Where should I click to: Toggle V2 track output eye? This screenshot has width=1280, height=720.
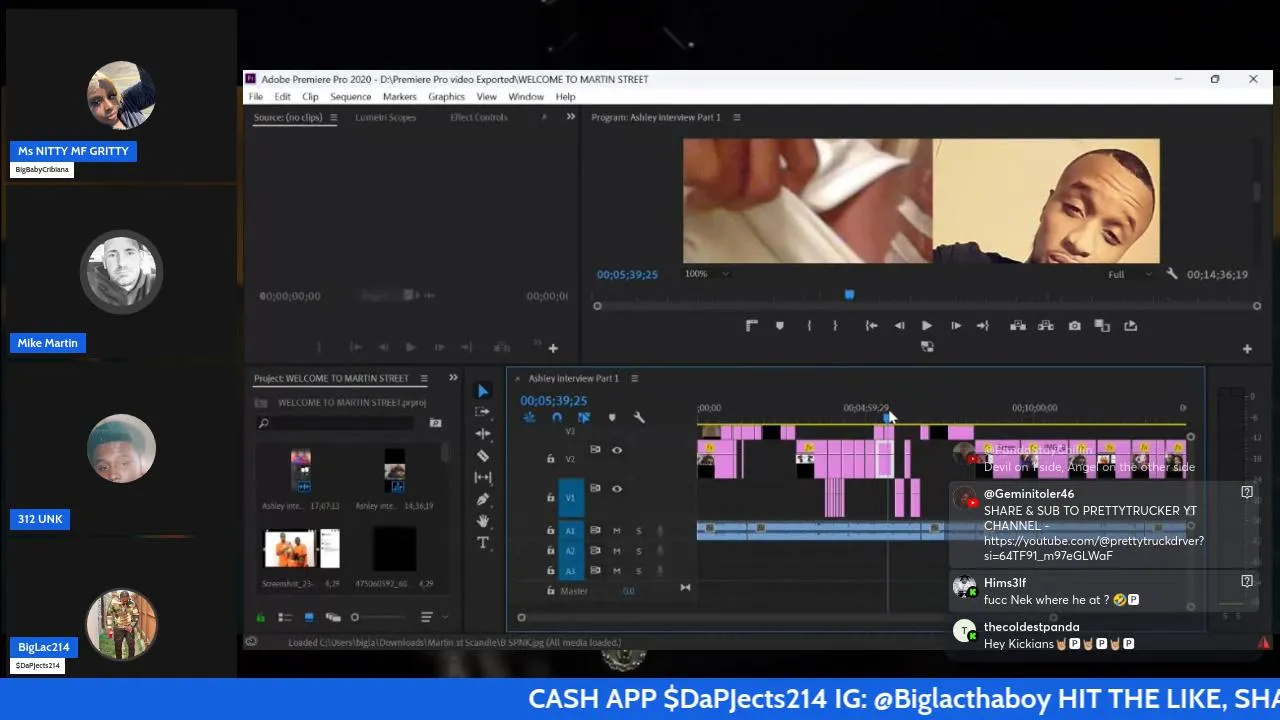[617, 450]
